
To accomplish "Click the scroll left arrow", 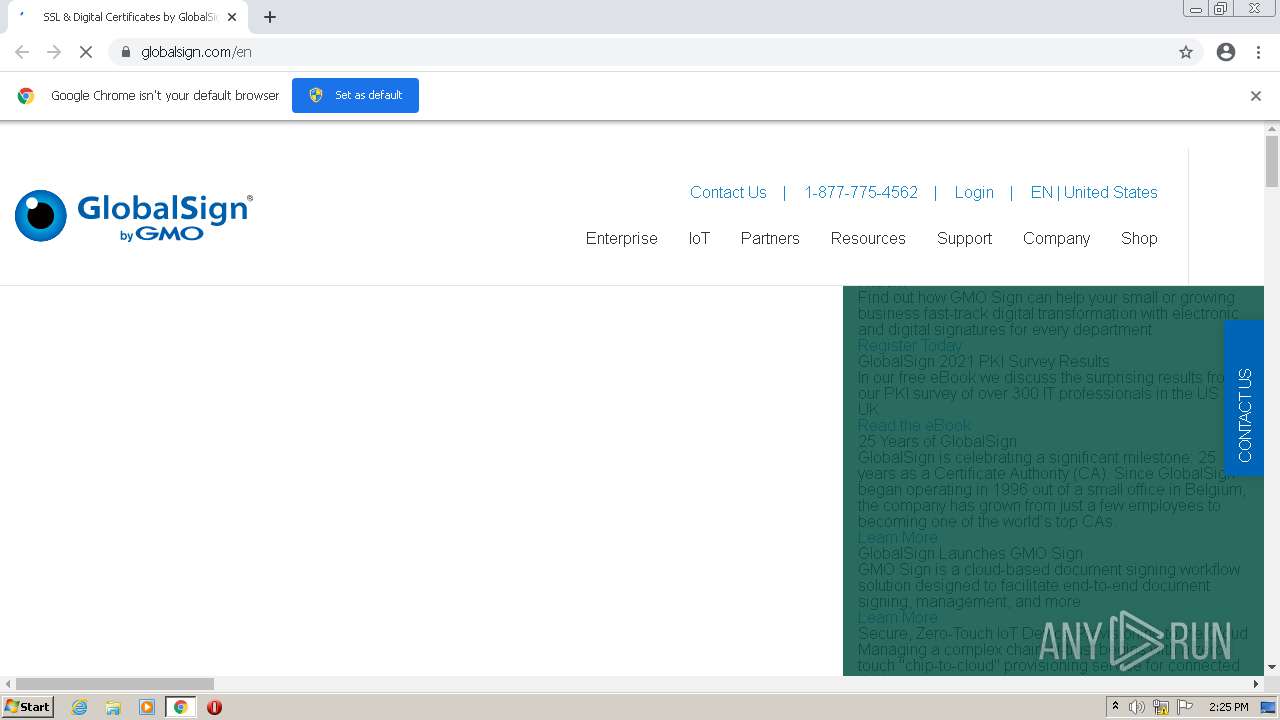I will tap(8, 684).
